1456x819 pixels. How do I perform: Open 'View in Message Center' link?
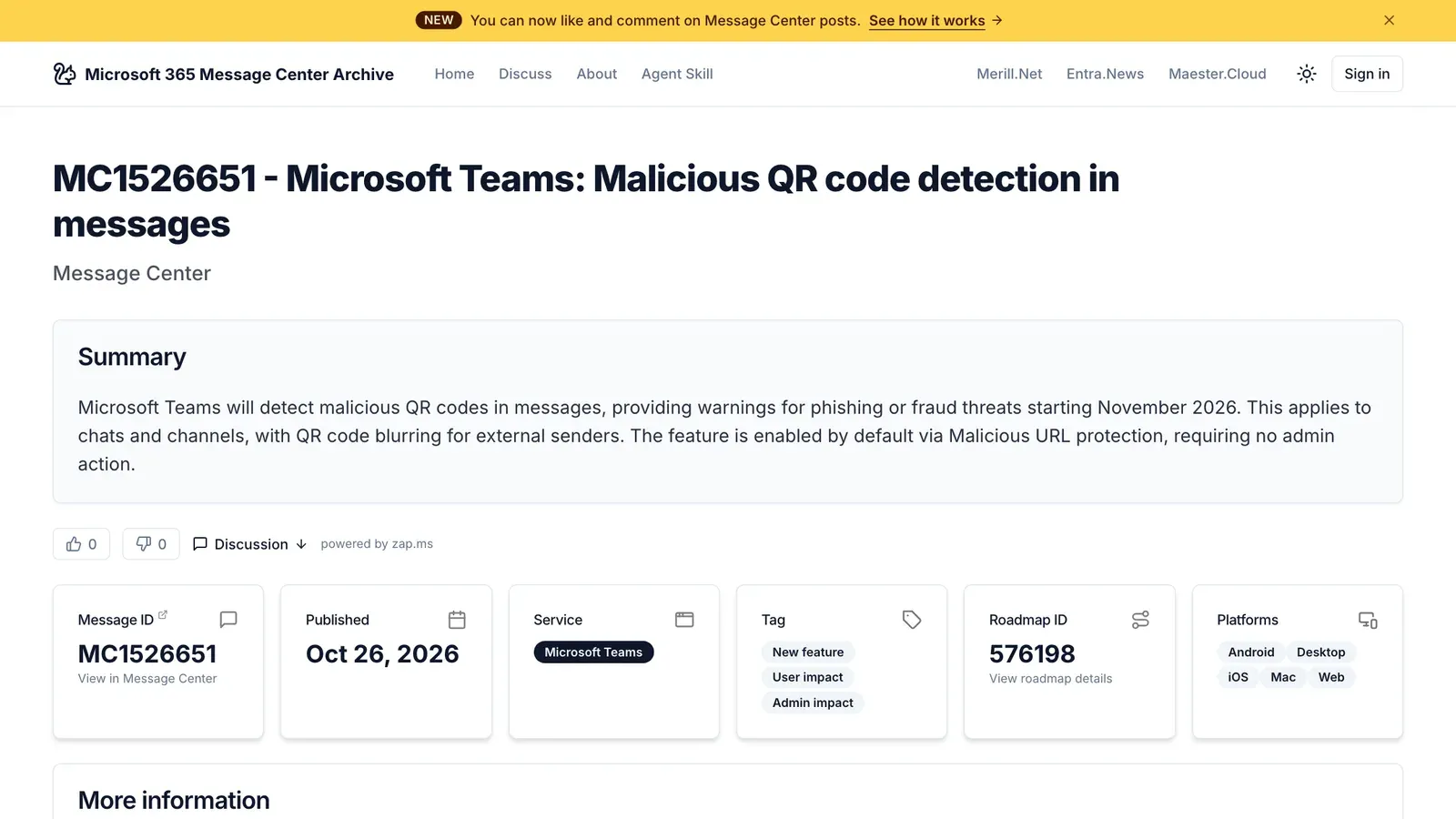[x=147, y=679]
